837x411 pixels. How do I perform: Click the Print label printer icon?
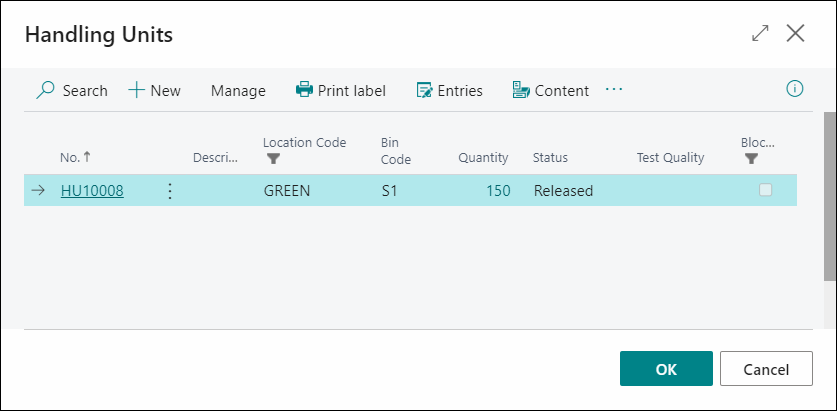[304, 90]
